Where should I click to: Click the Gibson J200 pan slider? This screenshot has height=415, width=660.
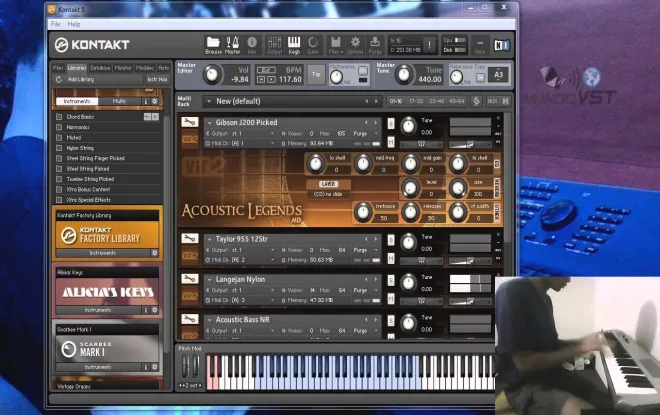pos(420,144)
